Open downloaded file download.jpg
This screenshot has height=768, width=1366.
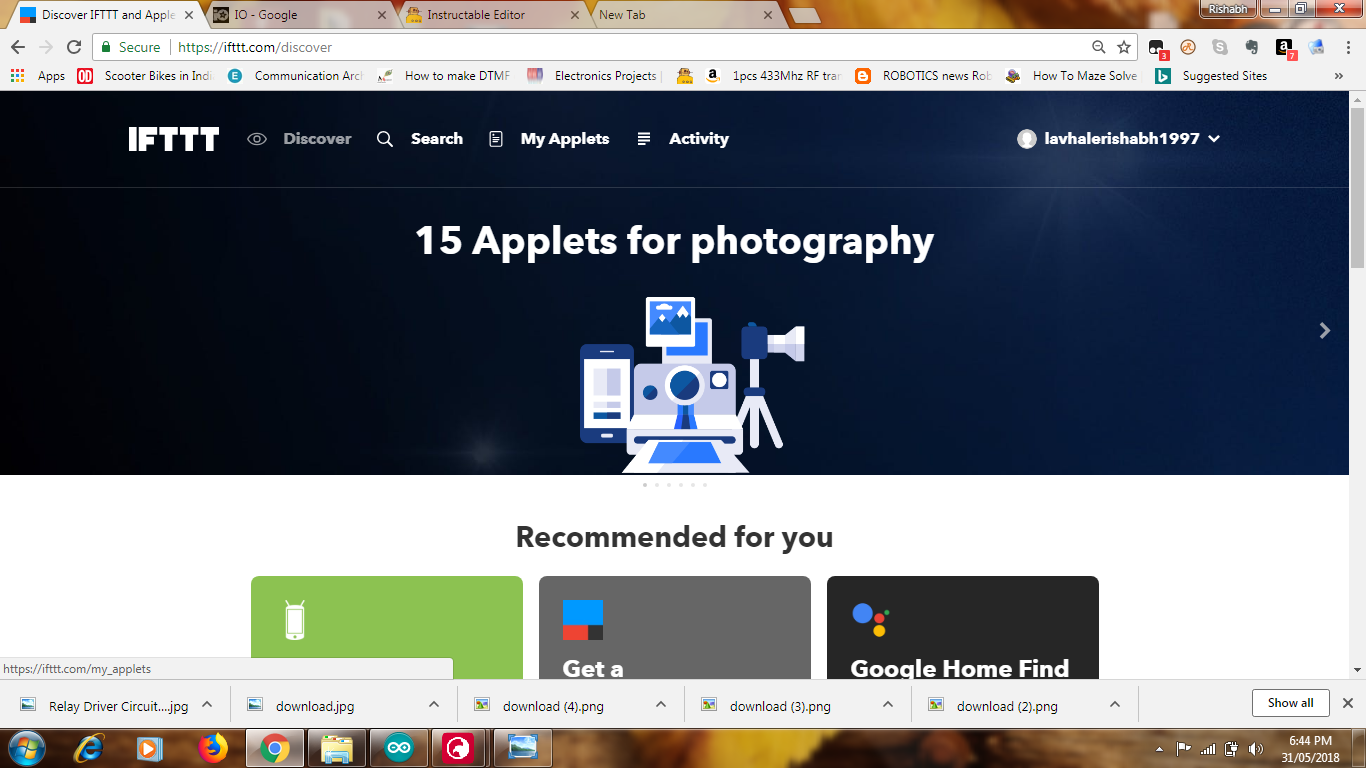coord(301,705)
